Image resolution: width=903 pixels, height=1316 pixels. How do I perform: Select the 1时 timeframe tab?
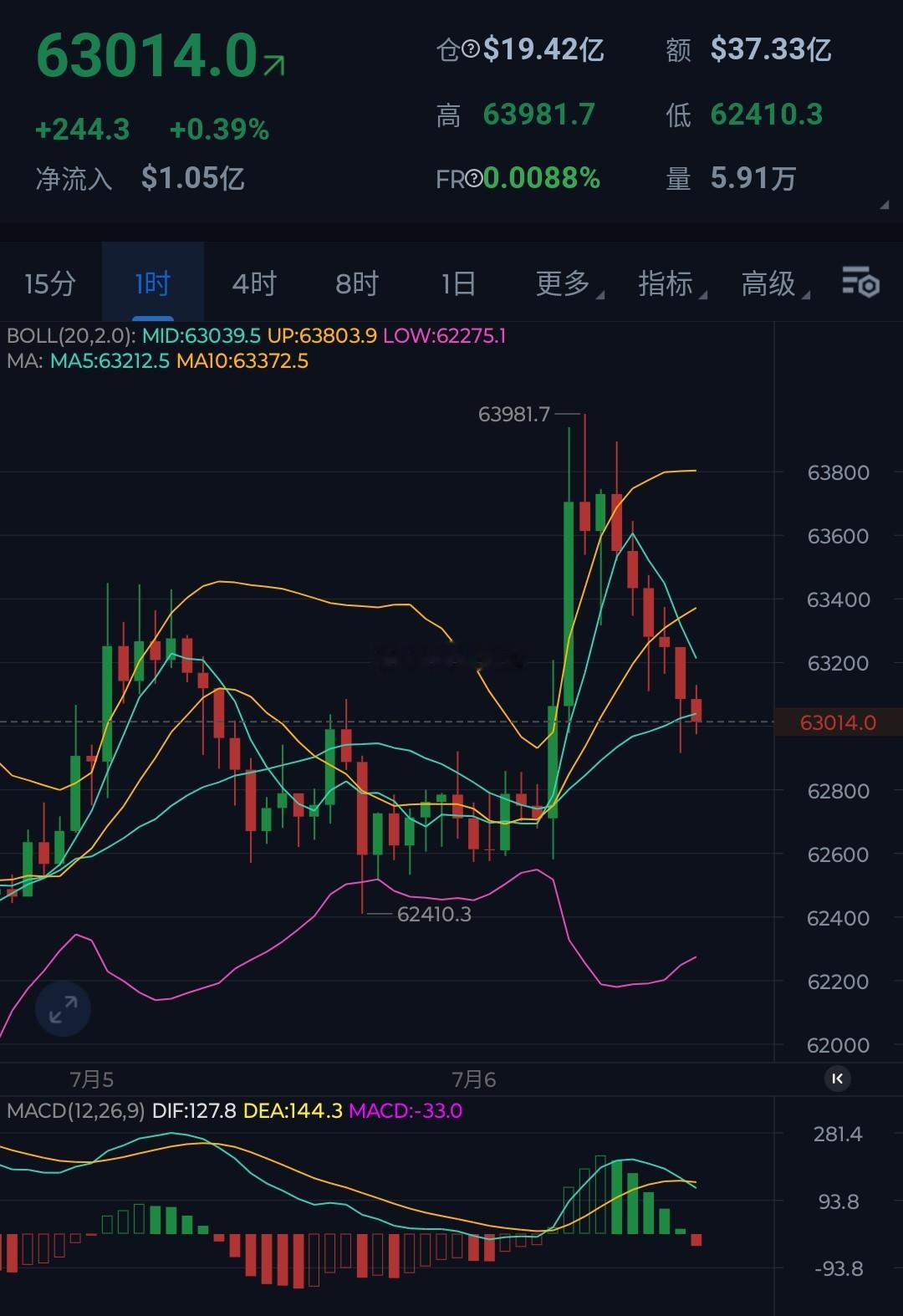tap(153, 283)
